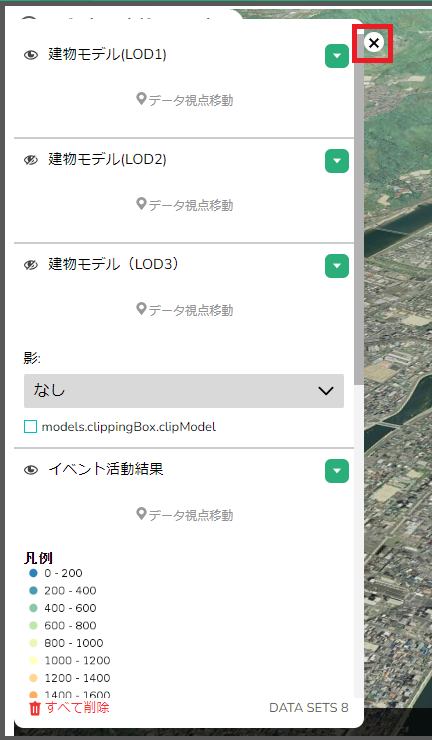
Task: Click the blue 0 - 200 legend dot
Action: (x=33, y=573)
